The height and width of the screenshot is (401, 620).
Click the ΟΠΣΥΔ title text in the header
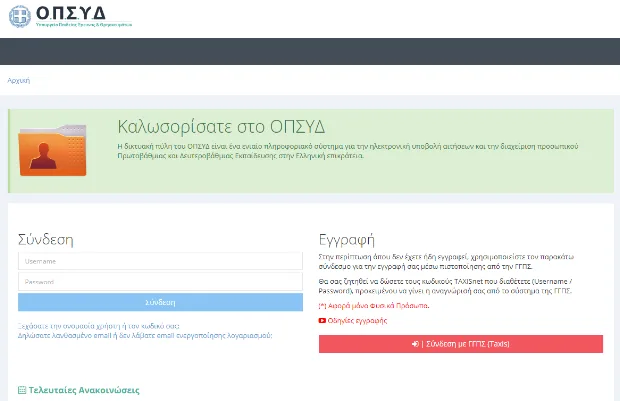[x=71, y=13]
